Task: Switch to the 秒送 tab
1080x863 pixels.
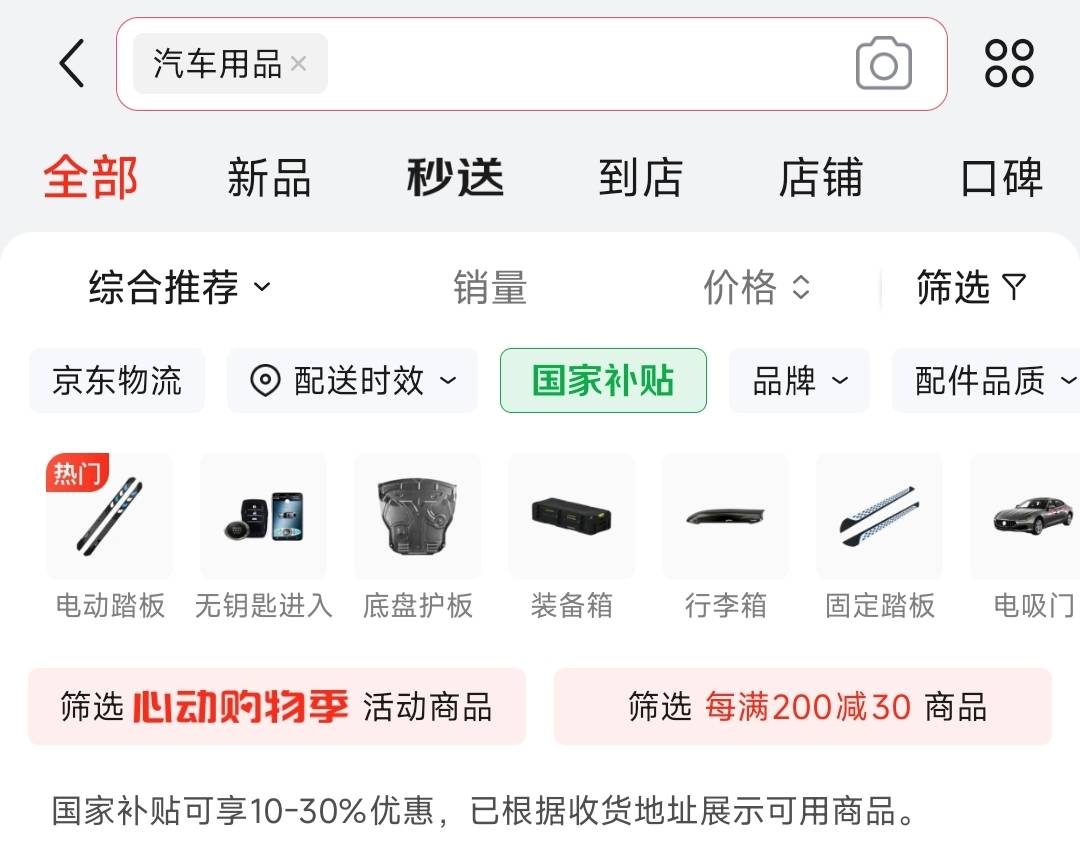Action: tap(455, 177)
